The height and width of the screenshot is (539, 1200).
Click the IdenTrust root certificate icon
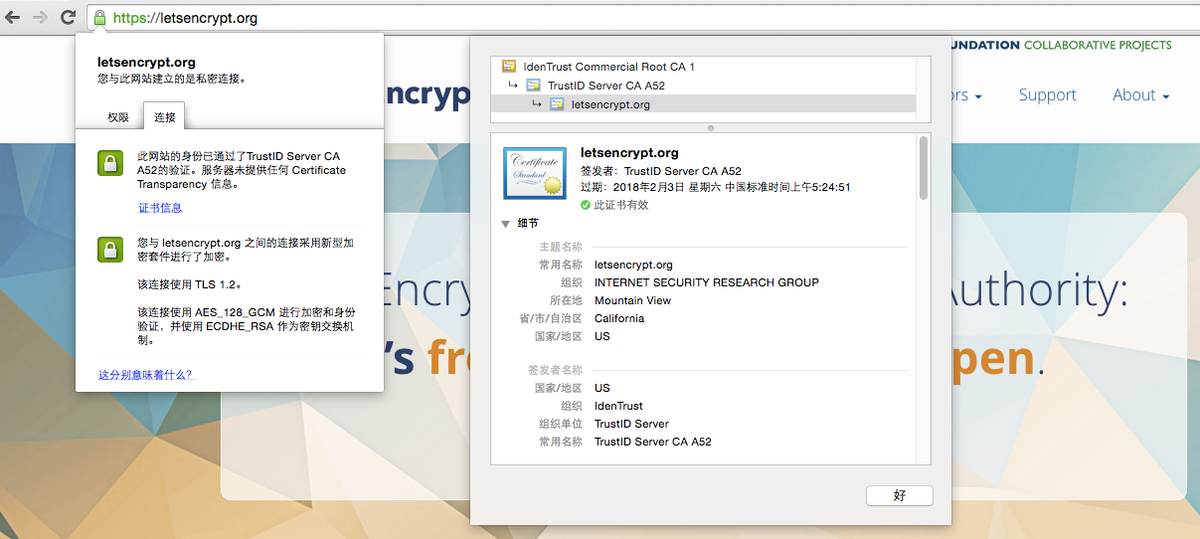tap(509, 67)
